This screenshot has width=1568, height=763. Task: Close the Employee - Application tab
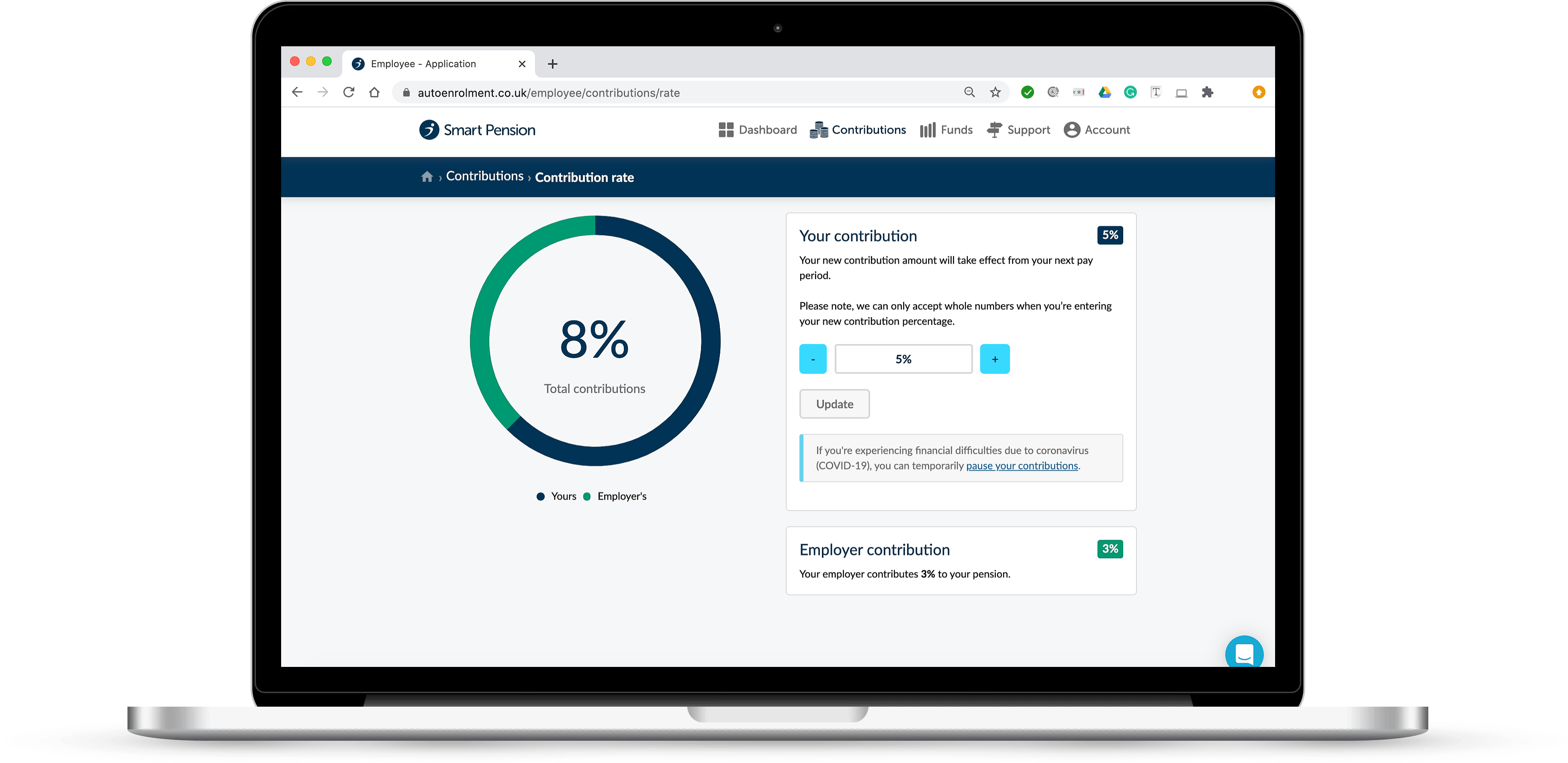coord(522,64)
